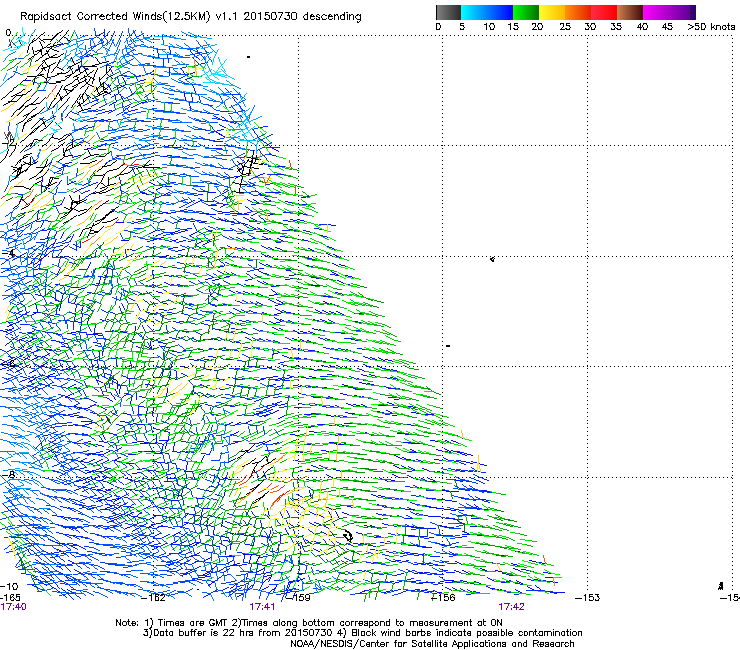Click the date '20150730 descending' in the title
740x650 pixels.
pyautogui.click(x=302, y=16)
